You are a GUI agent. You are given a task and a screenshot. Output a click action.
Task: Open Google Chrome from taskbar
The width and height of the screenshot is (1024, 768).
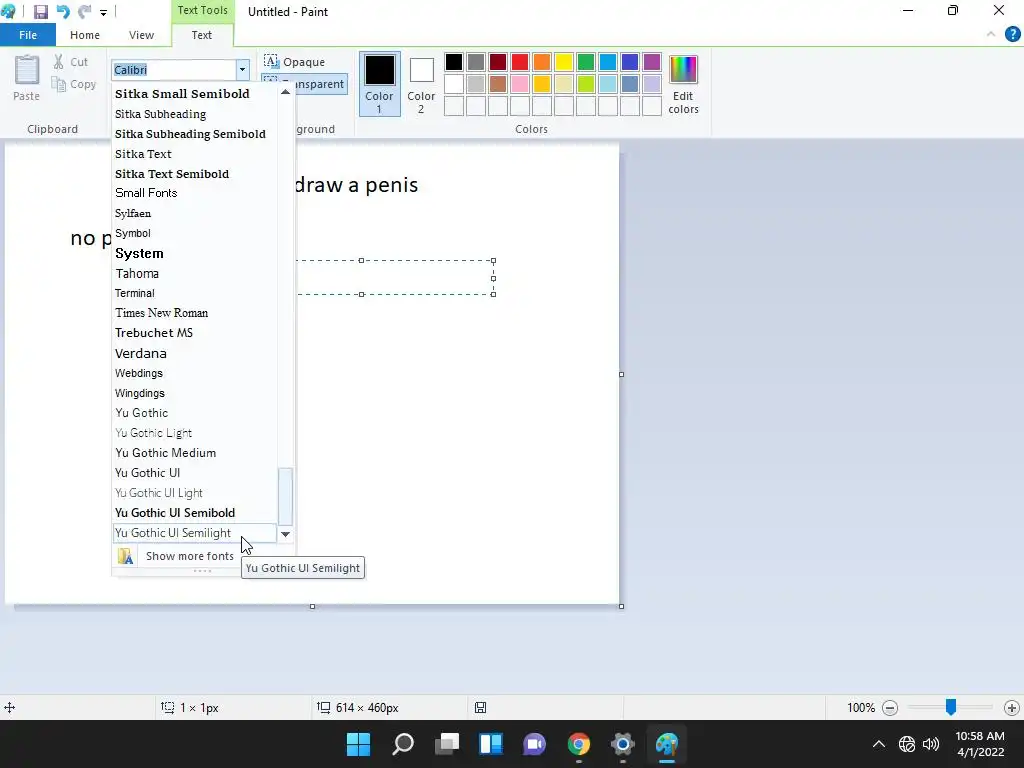[579, 744]
